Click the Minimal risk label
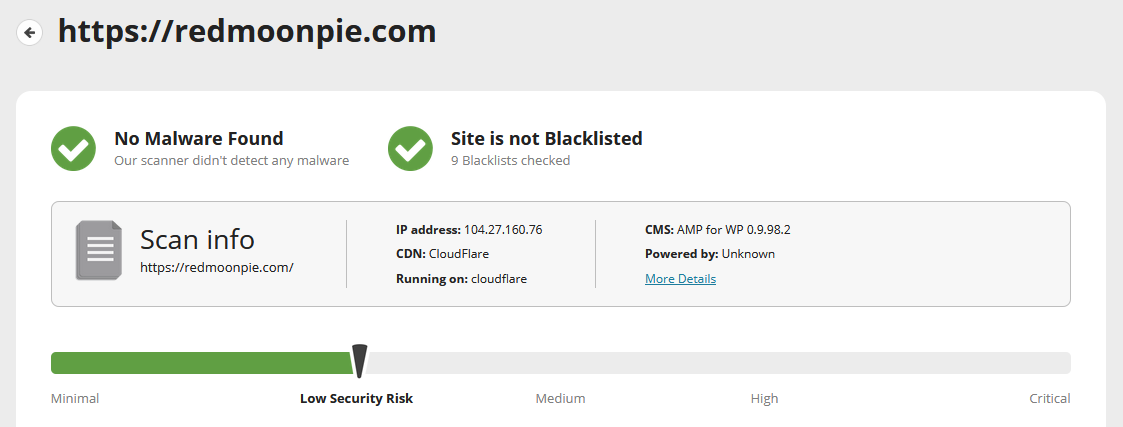This screenshot has height=427, width=1123. pos(75,398)
